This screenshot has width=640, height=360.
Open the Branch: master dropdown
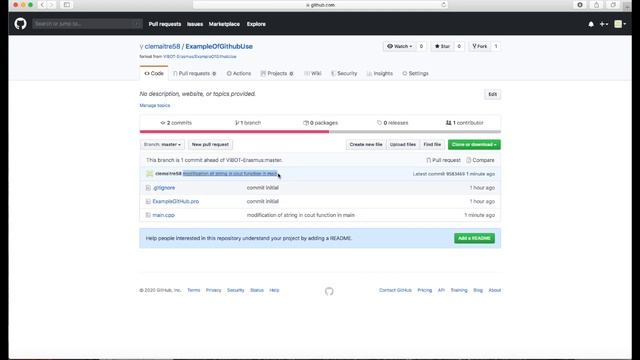point(162,144)
